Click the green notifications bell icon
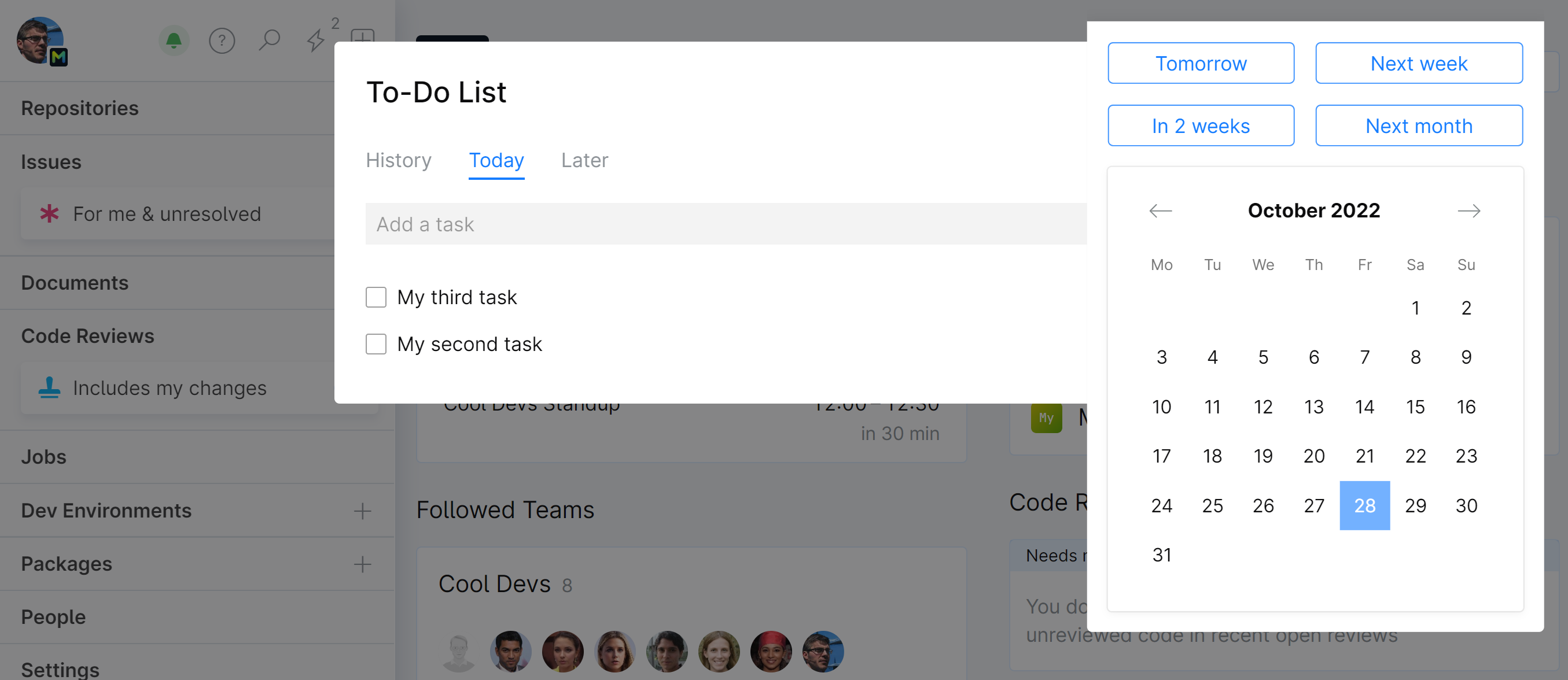 pyautogui.click(x=174, y=40)
